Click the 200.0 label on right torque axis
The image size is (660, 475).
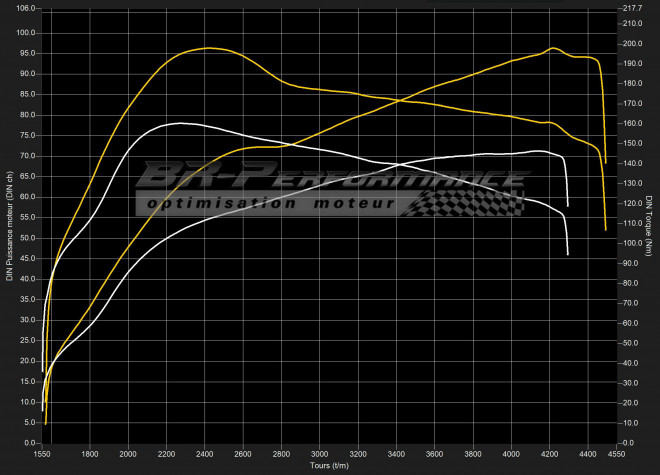[x=632, y=44]
